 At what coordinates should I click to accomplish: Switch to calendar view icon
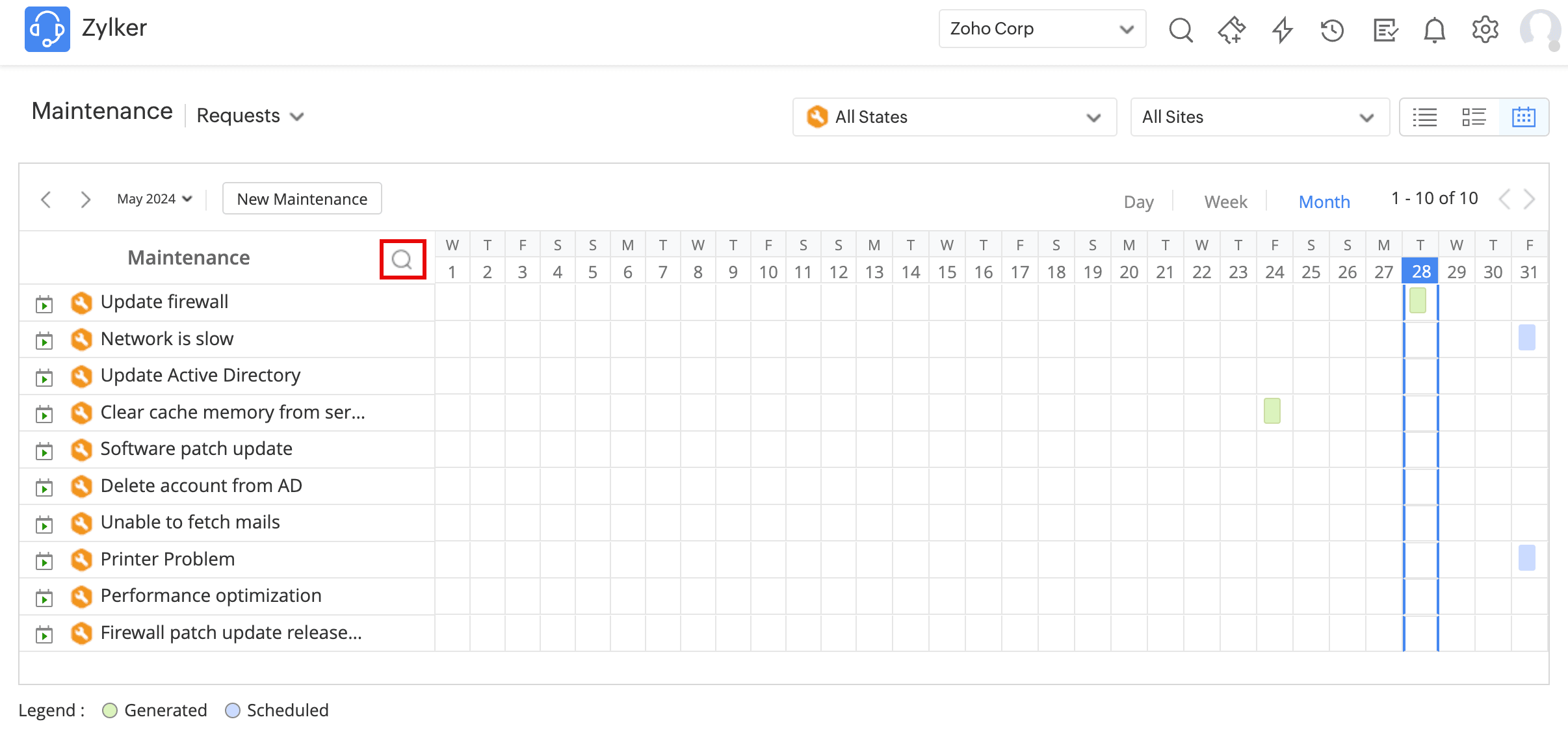click(x=1523, y=117)
